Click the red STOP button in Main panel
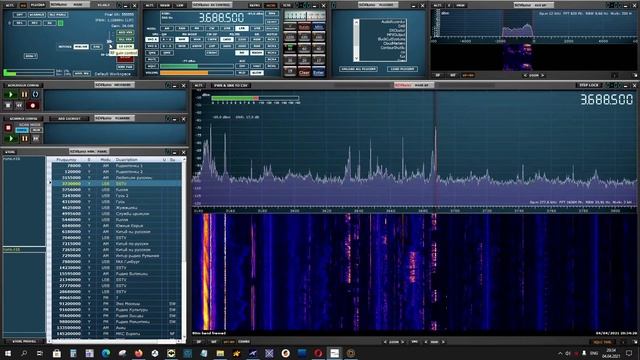The width and height of the screenshot is (640, 360). [125, 58]
